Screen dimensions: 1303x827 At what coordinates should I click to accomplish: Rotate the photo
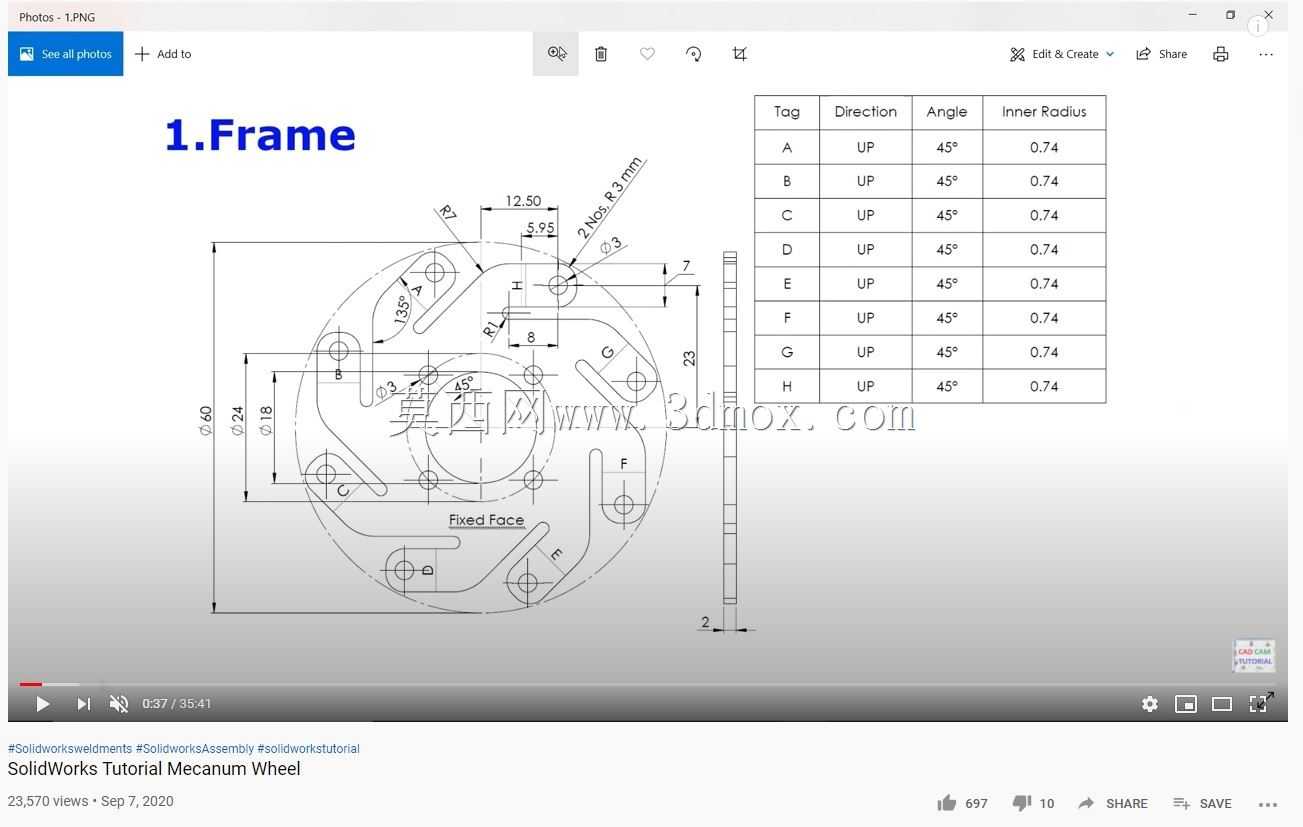pos(694,54)
